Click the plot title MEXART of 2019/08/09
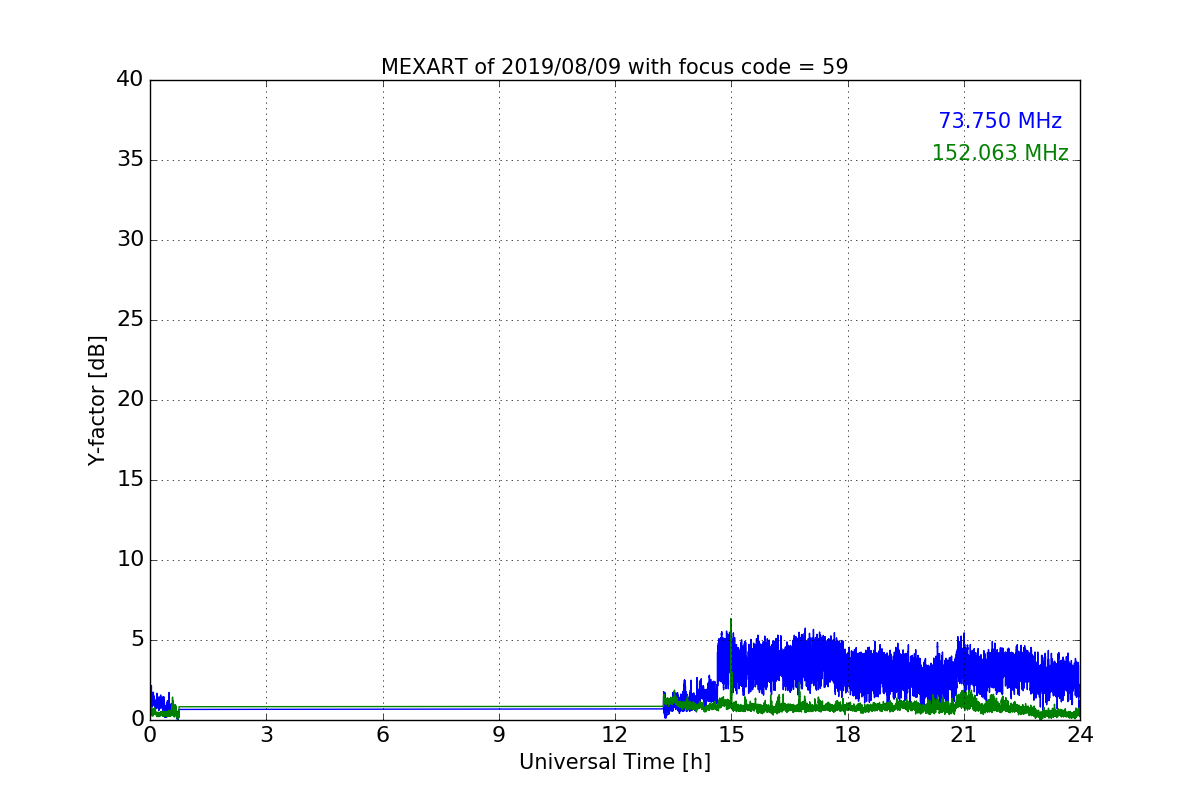The image size is (1200, 800). [x=614, y=67]
